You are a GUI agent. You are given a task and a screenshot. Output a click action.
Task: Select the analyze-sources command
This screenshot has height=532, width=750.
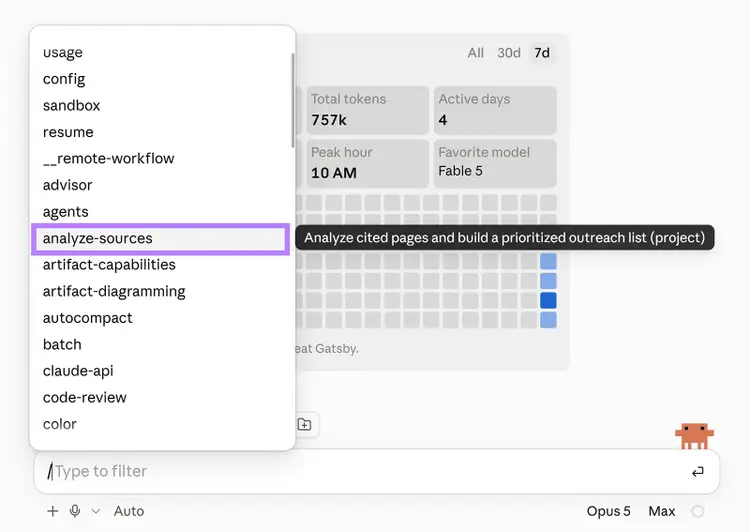pyautogui.click(x=160, y=238)
